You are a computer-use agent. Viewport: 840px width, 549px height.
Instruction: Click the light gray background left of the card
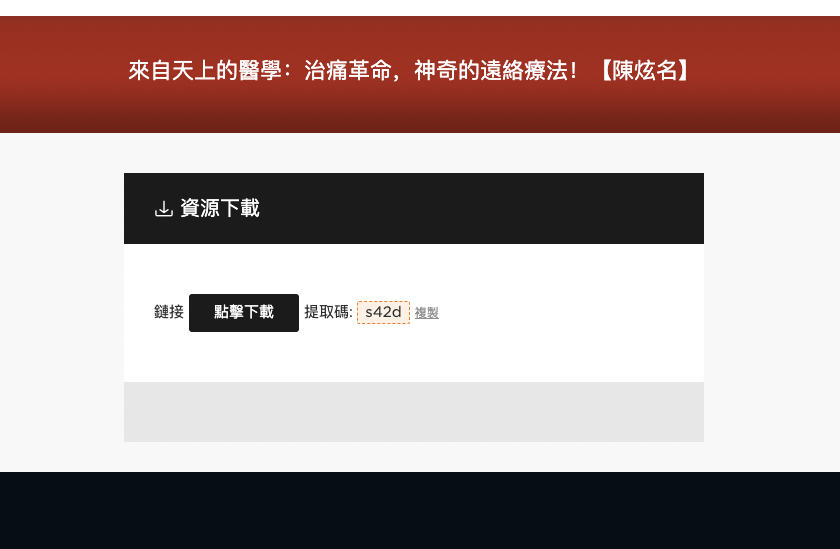pyautogui.click(x=62, y=302)
